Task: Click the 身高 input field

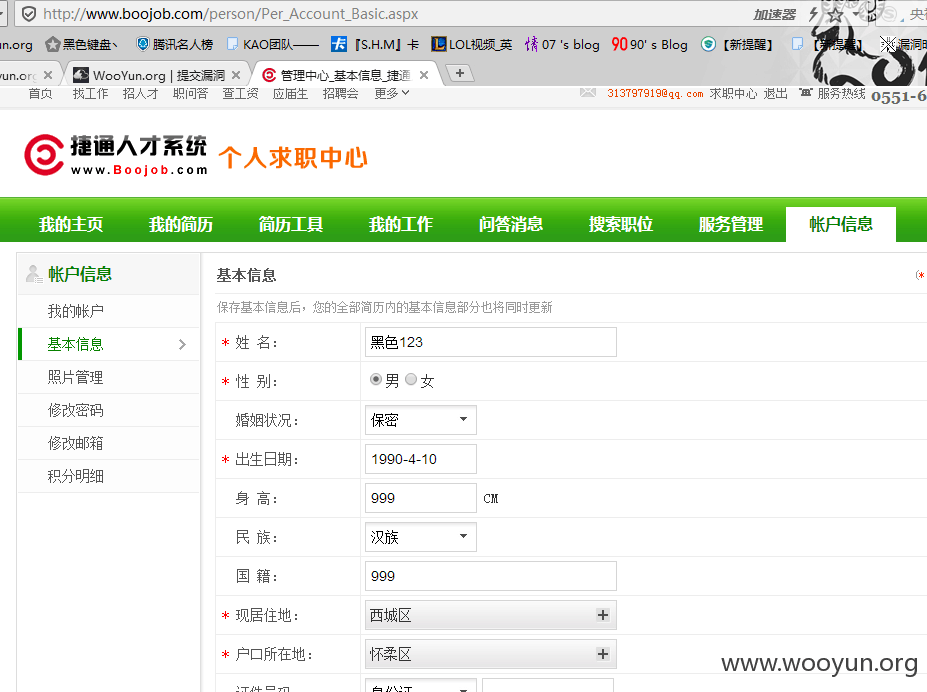Action: point(420,498)
